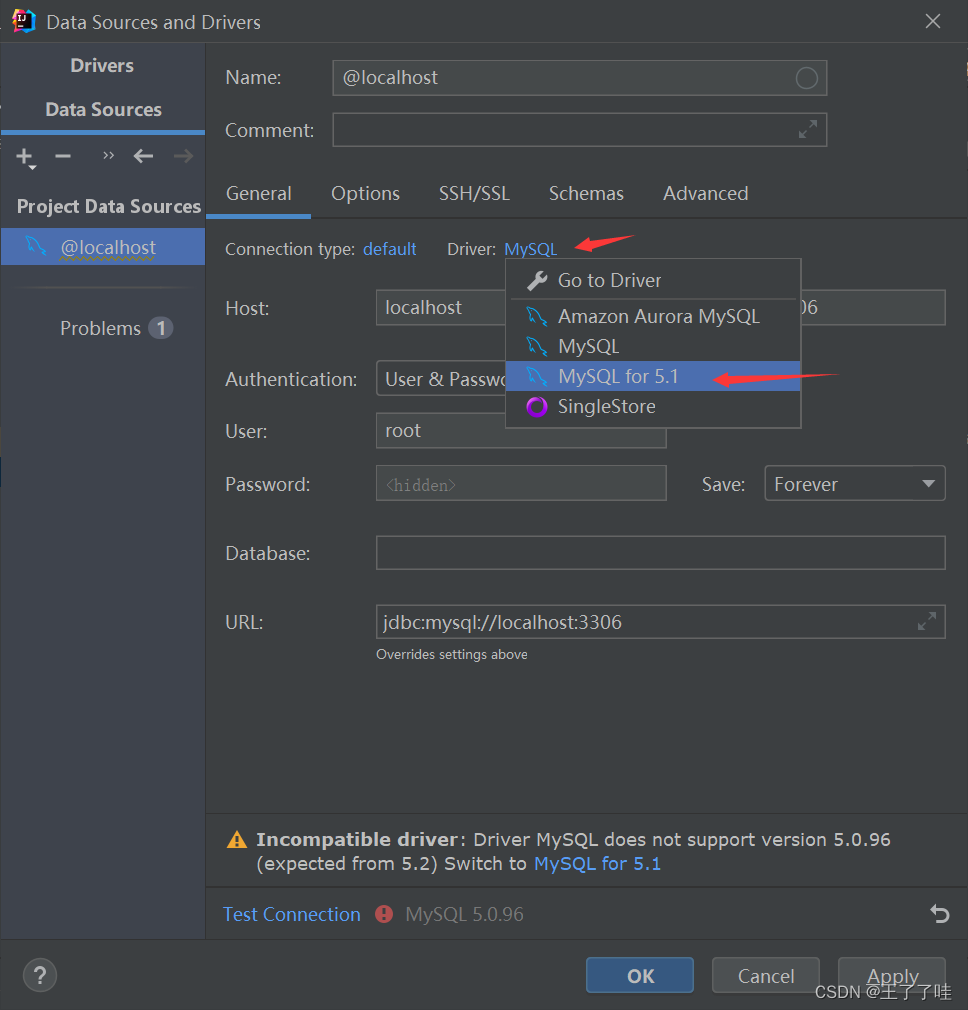Screen dimensions: 968x1010
Task: Expand the URL field with arrows icon
Action: (926, 622)
